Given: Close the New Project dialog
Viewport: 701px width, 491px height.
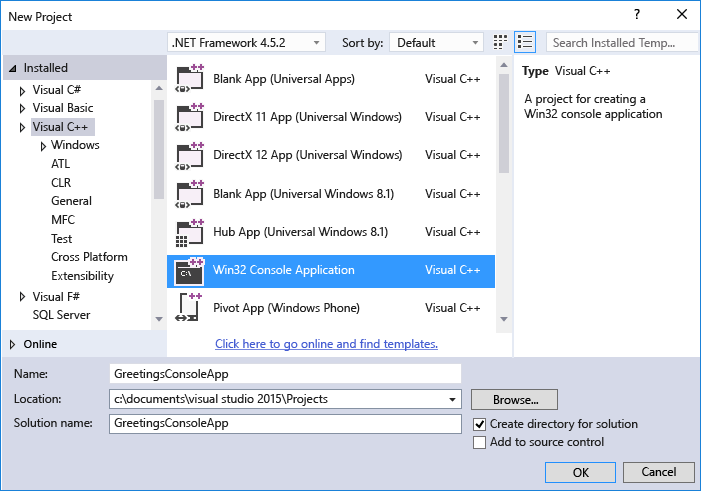Looking at the screenshot, I should tap(682, 15).
